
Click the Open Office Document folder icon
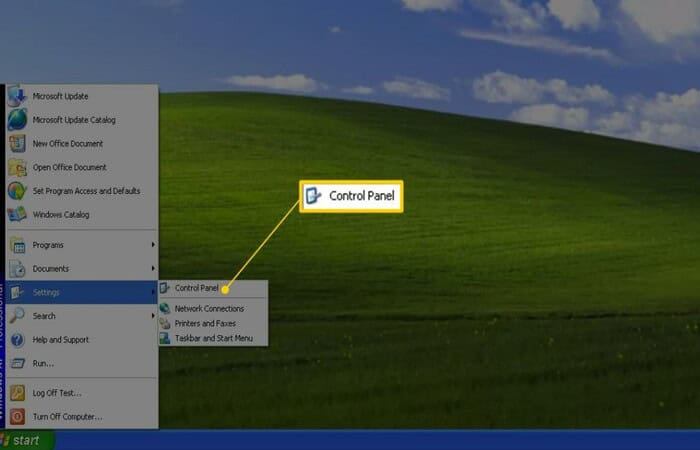17,167
